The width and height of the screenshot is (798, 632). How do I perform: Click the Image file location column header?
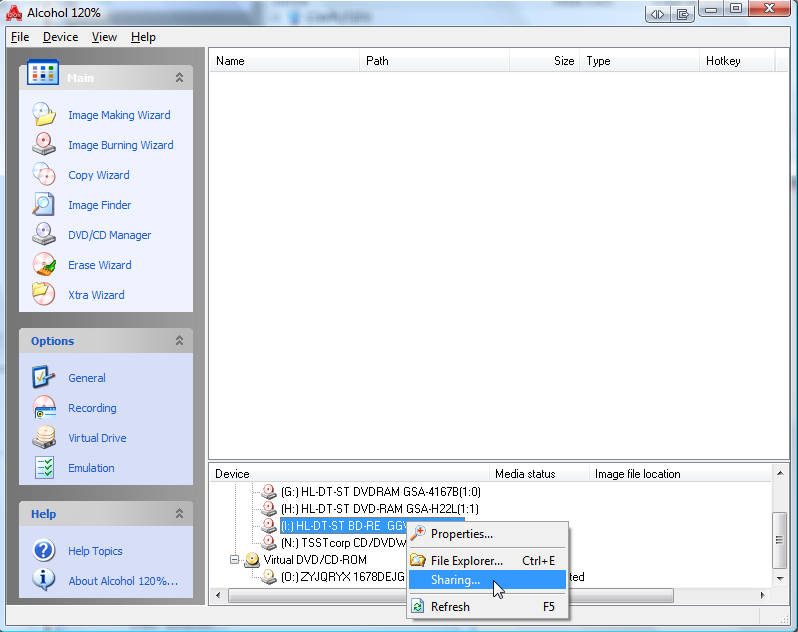tap(680, 474)
